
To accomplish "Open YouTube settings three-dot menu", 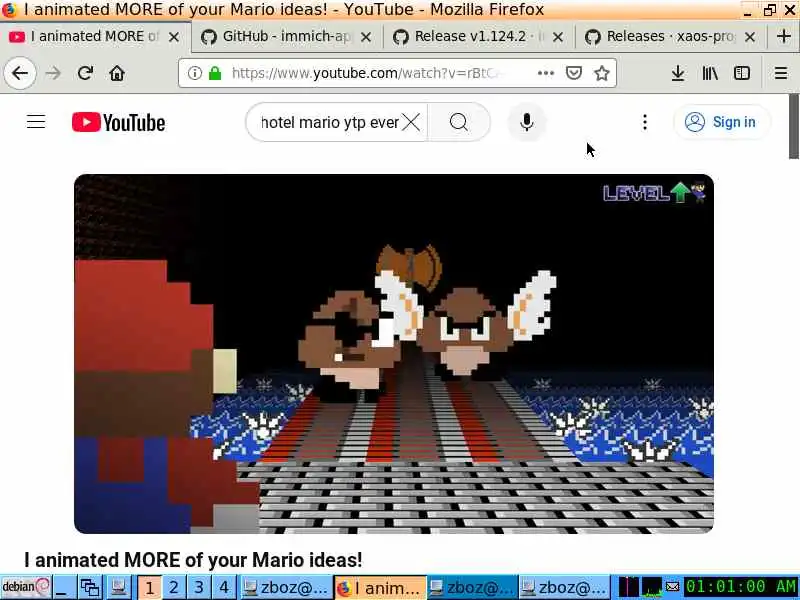I will point(645,122).
